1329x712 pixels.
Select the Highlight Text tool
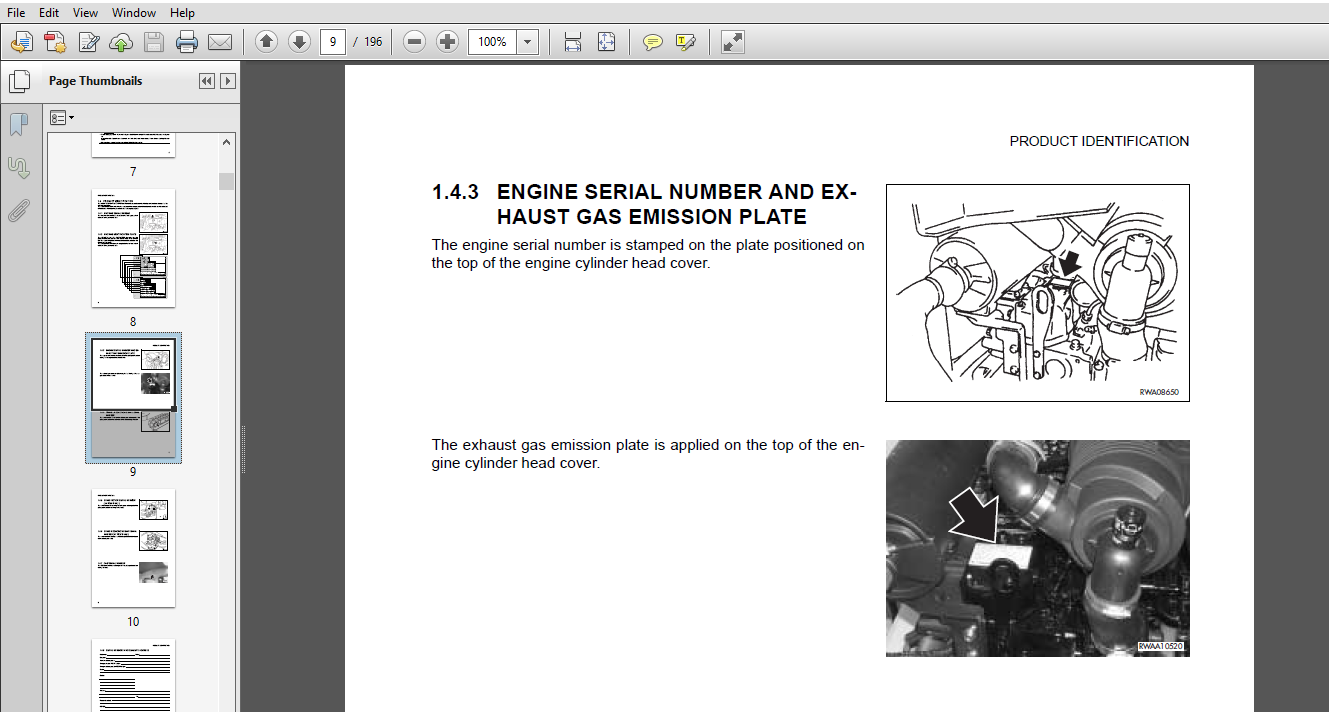pos(685,42)
